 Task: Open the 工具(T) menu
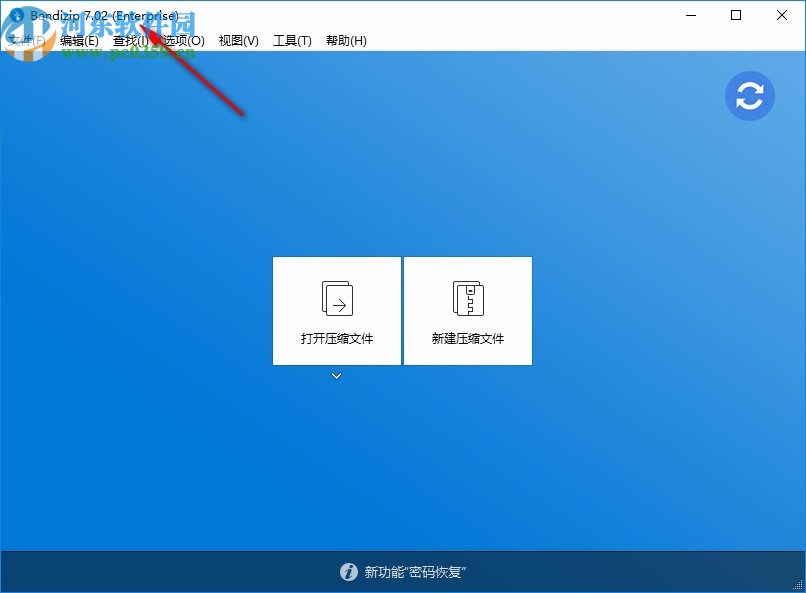point(292,40)
